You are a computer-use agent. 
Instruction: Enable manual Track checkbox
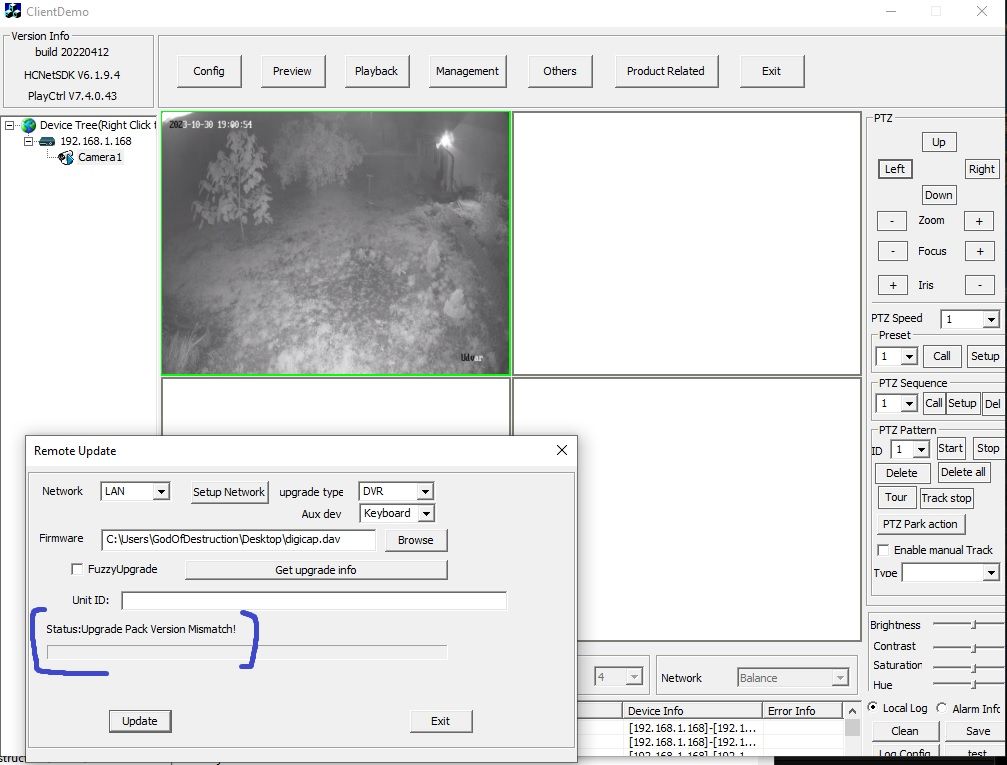(x=883, y=550)
